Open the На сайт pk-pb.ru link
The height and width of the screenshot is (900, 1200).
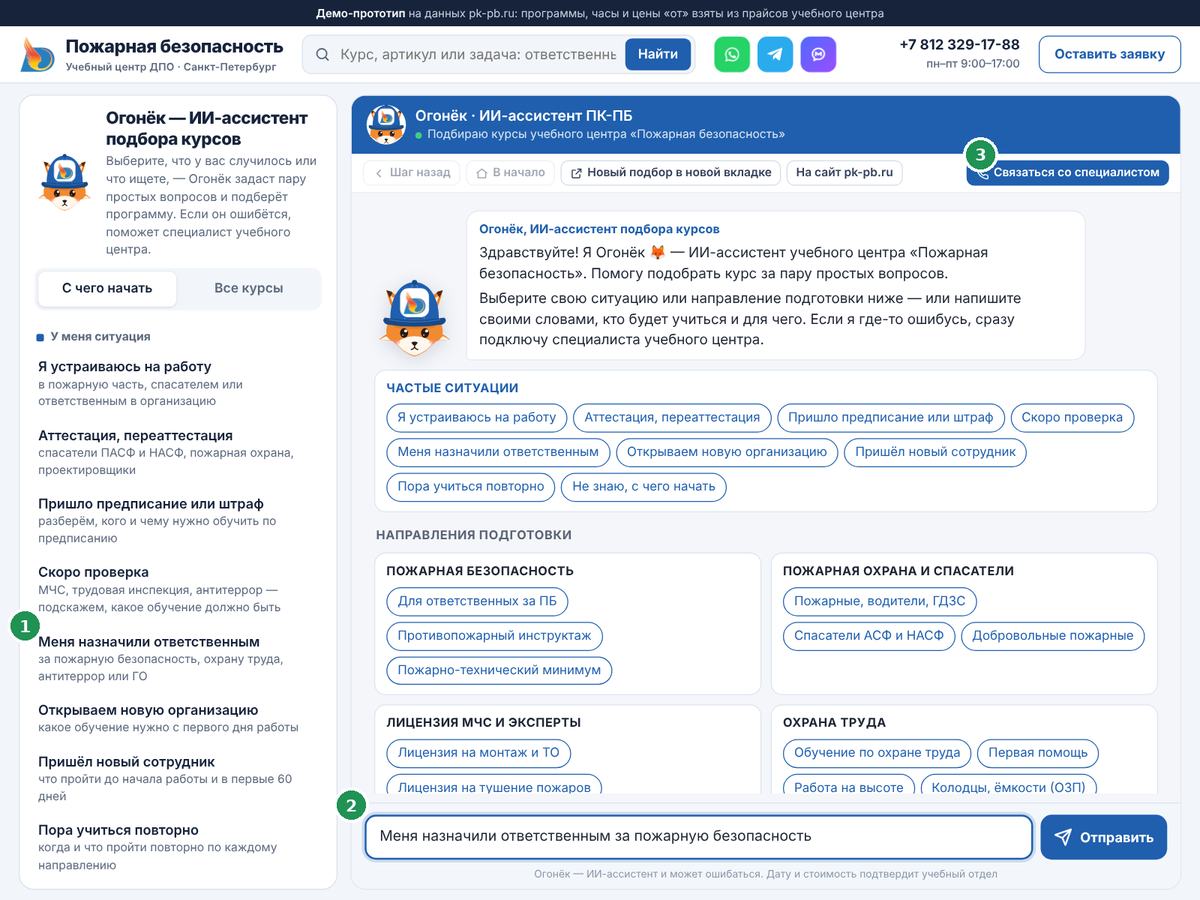tap(844, 172)
